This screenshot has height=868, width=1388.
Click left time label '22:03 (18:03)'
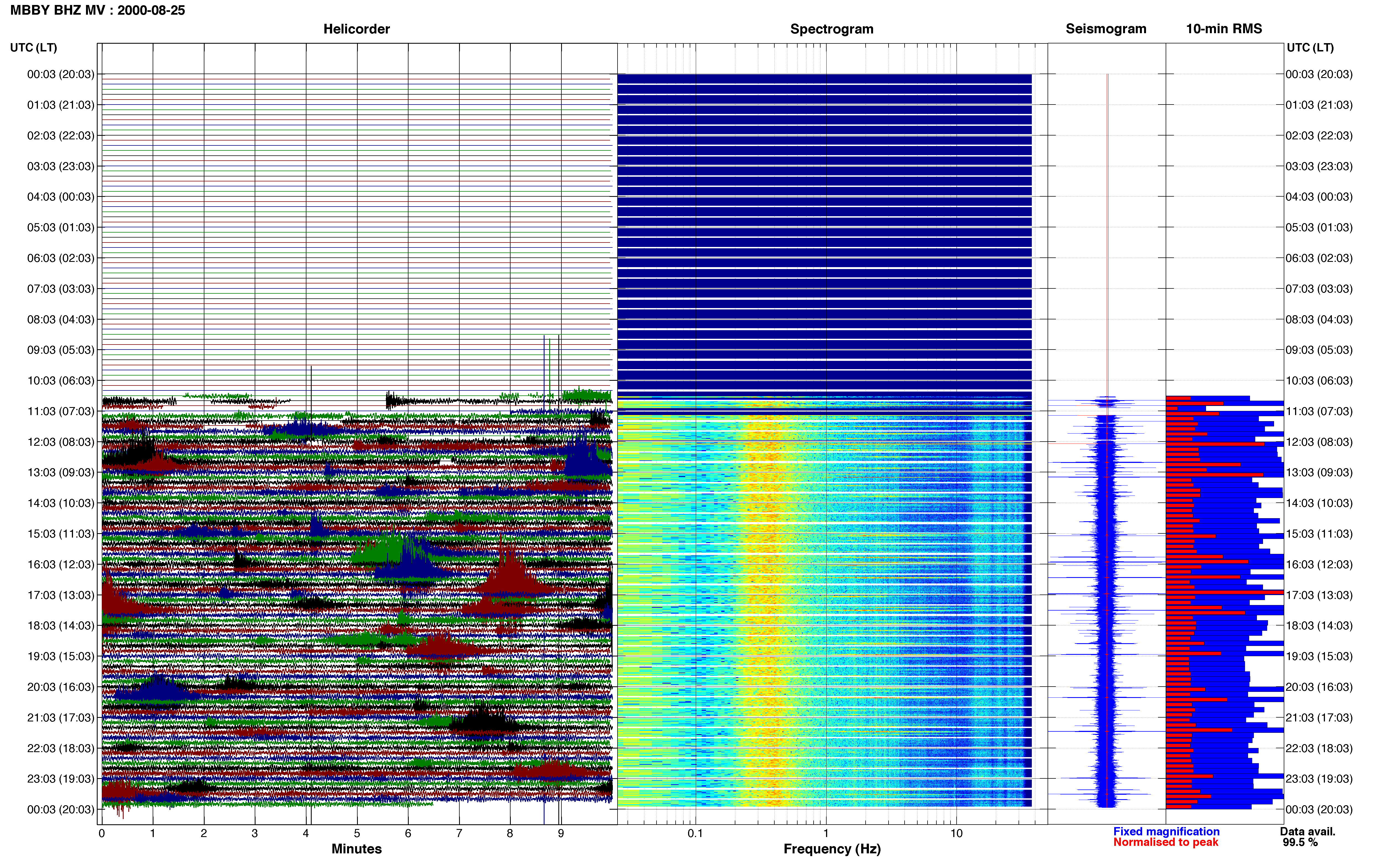pos(61,749)
